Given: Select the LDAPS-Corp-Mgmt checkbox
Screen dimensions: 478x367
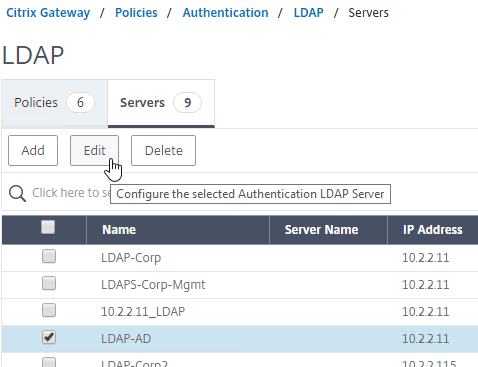Looking at the screenshot, I should (x=49, y=284).
